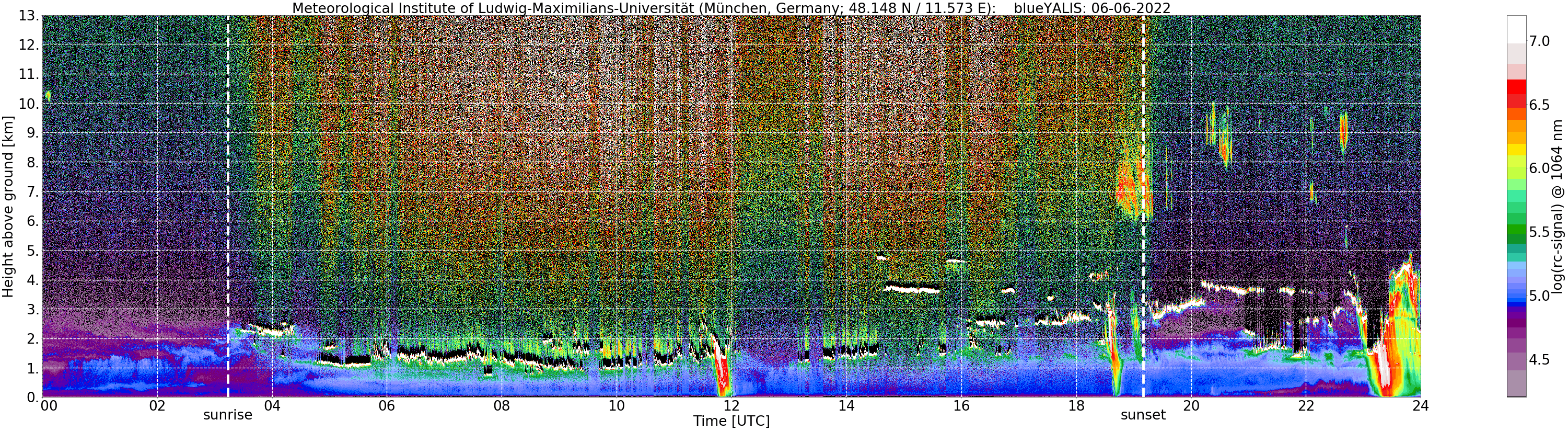Click the 00 tick label on the time axis

pyautogui.click(x=49, y=406)
